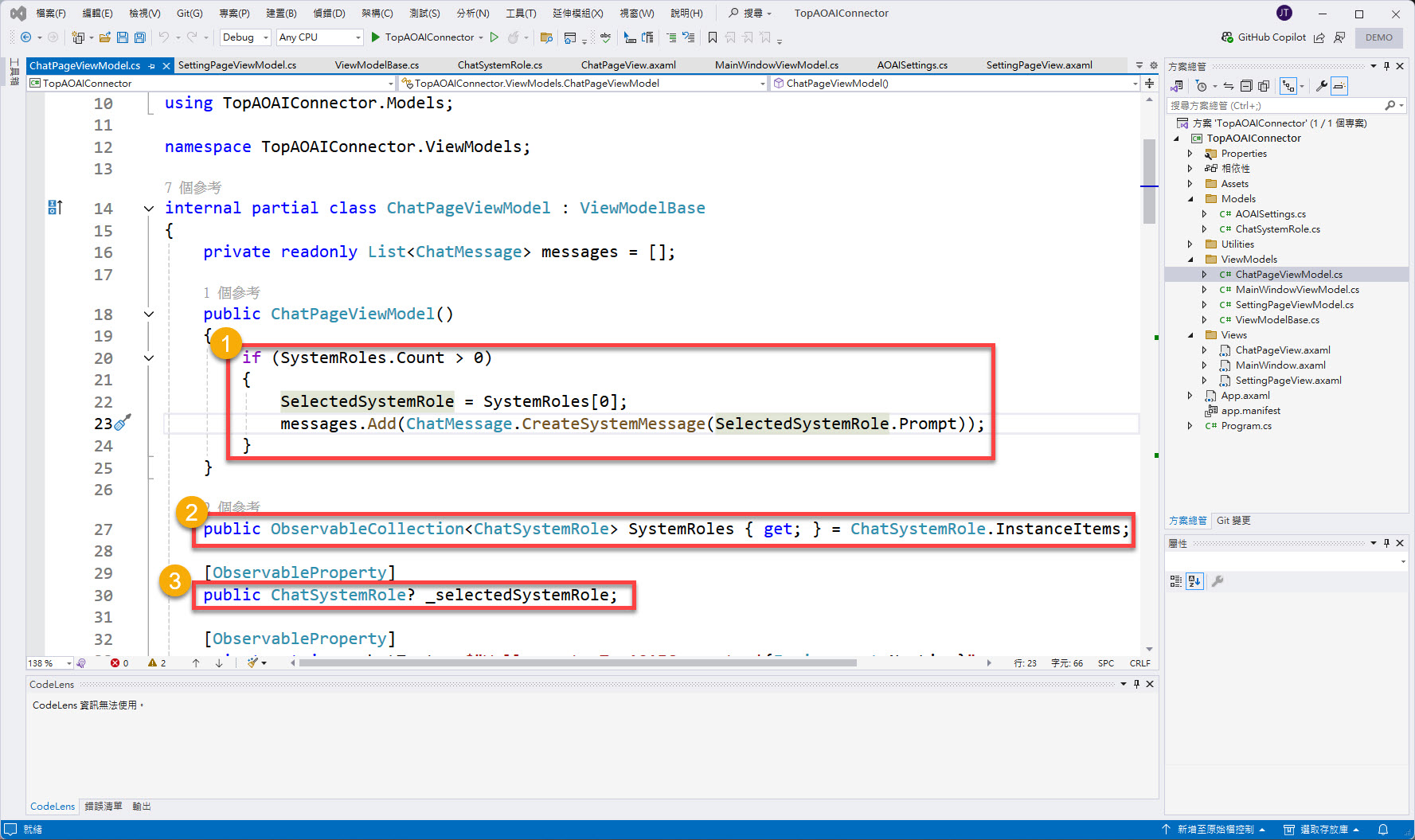Image resolution: width=1415 pixels, height=840 pixels.
Task: Switch to the ChatPageView.axaml tab
Action: pyautogui.click(x=628, y=65)
